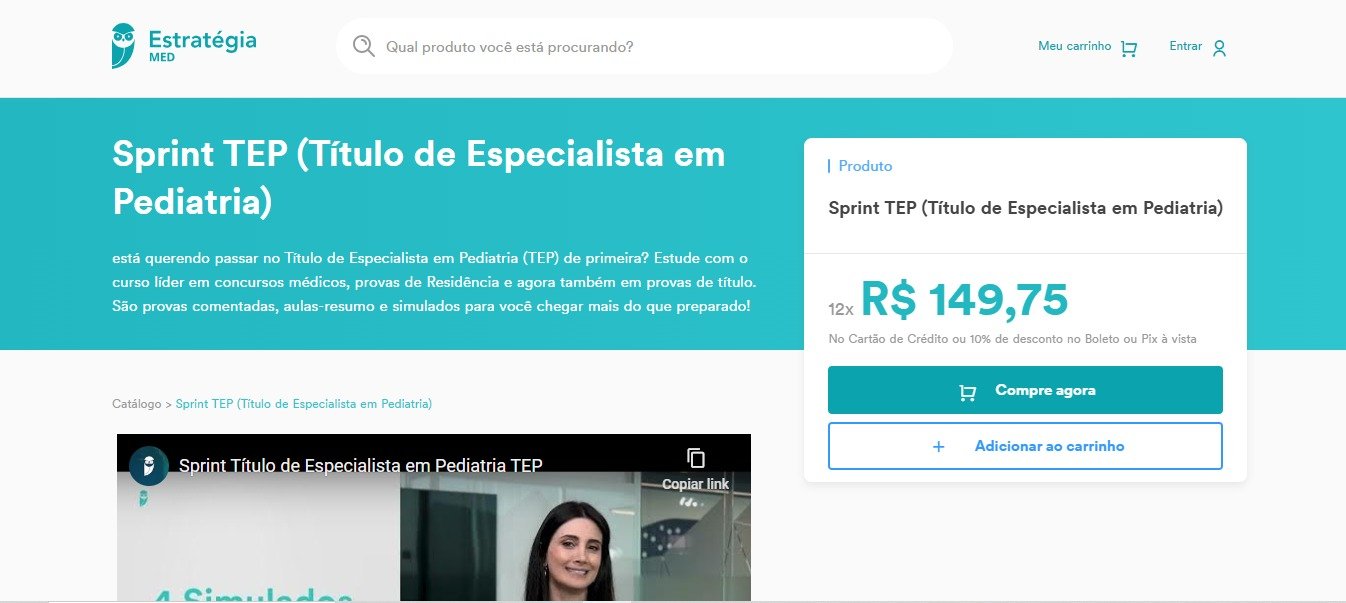Click the small owl watermark in video

[x=144, y=497]
